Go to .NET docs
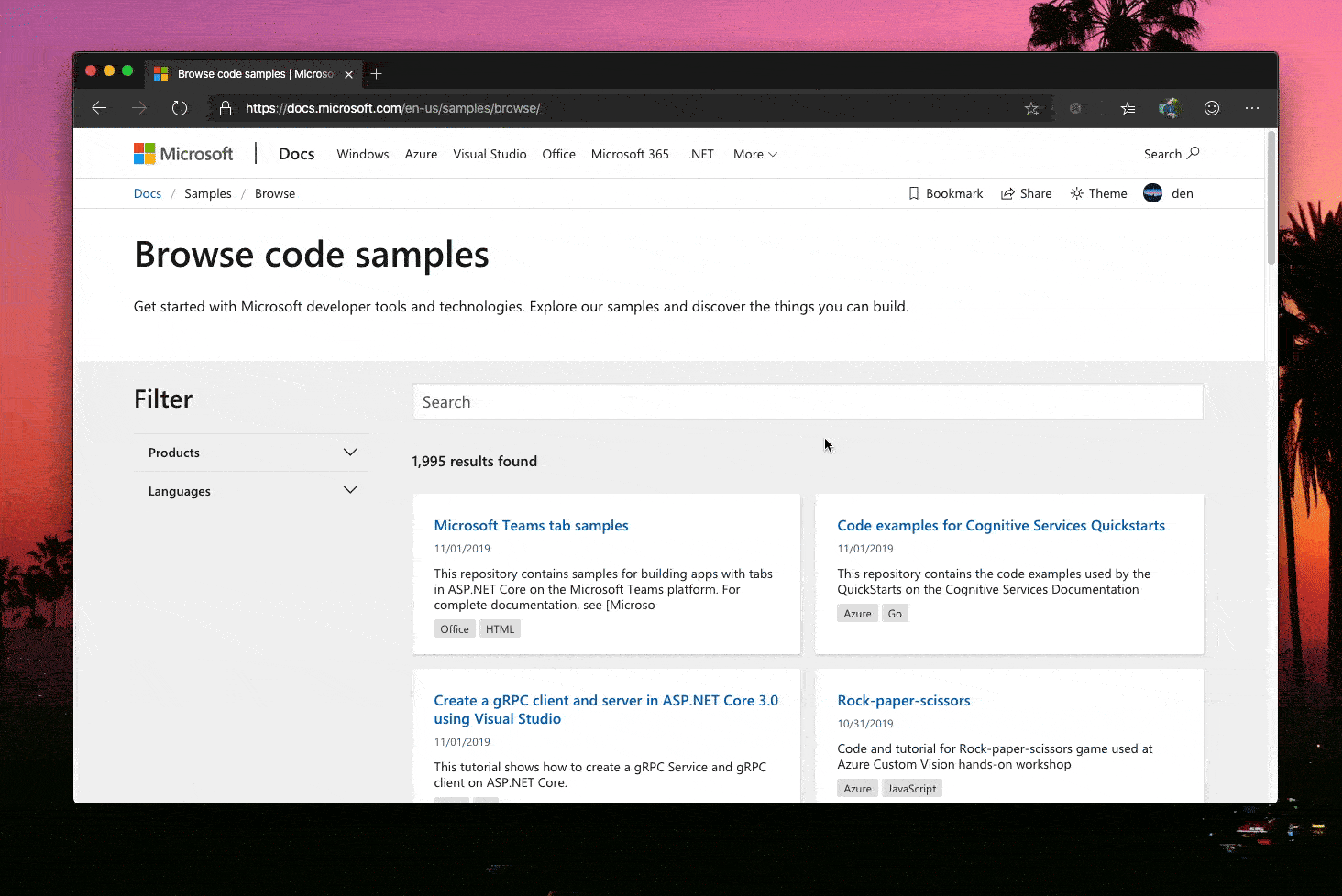The height and width of the screenshot is (896, 1342). [701, 154]
